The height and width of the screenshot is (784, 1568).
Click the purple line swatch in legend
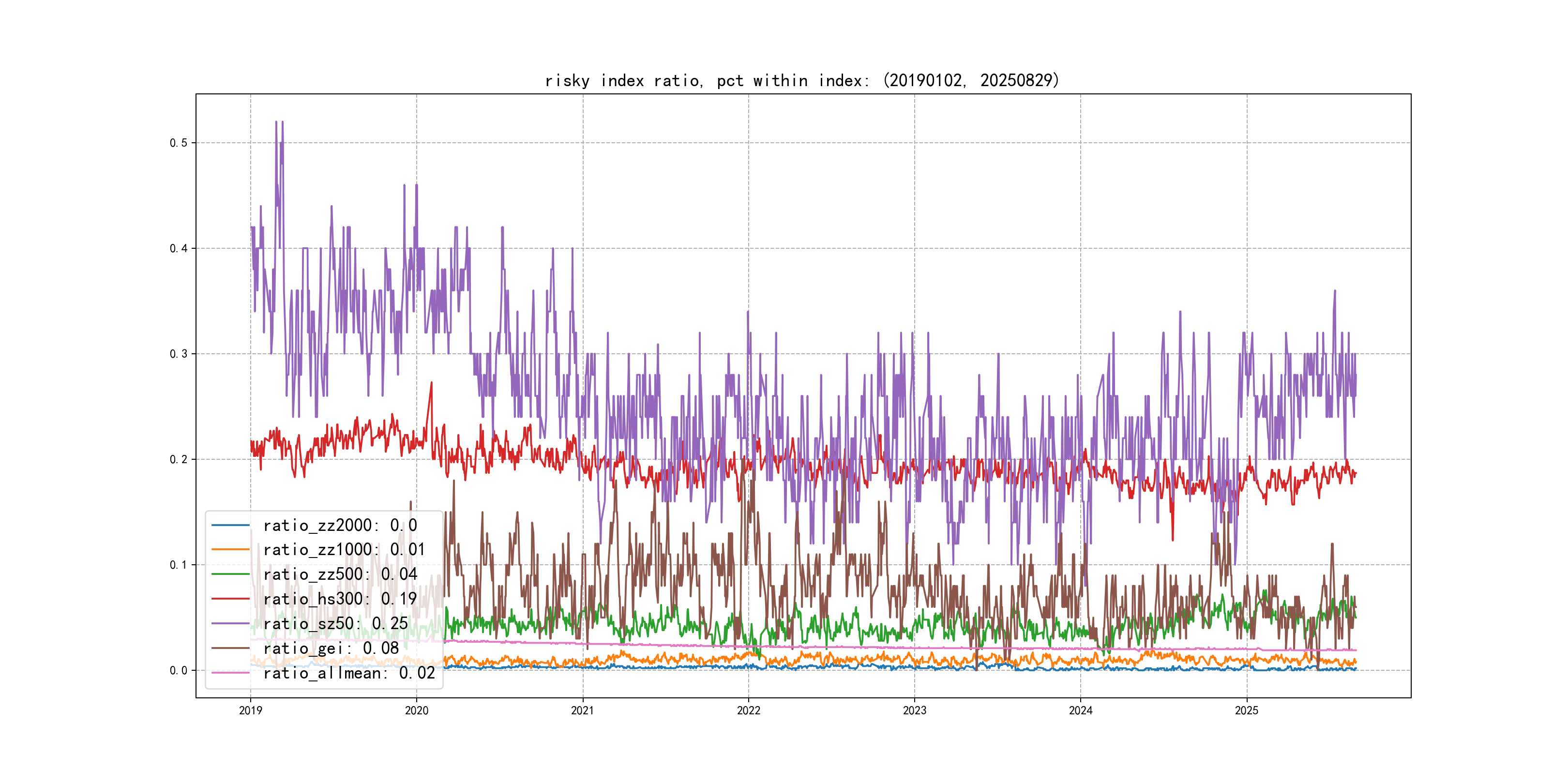[231, 623]
